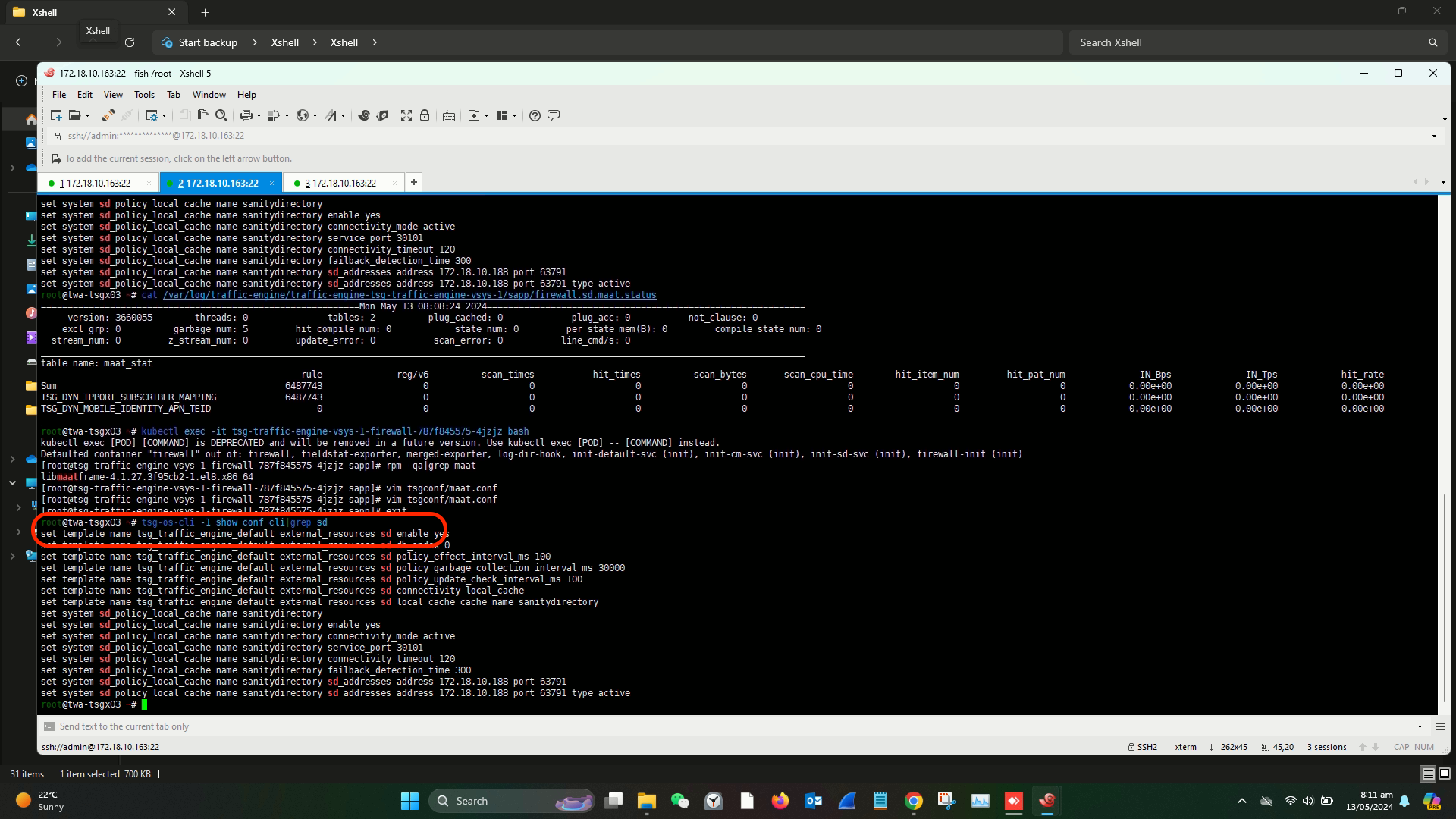
Task: Click the New session toolbar icon
Action: click(56, 115)
